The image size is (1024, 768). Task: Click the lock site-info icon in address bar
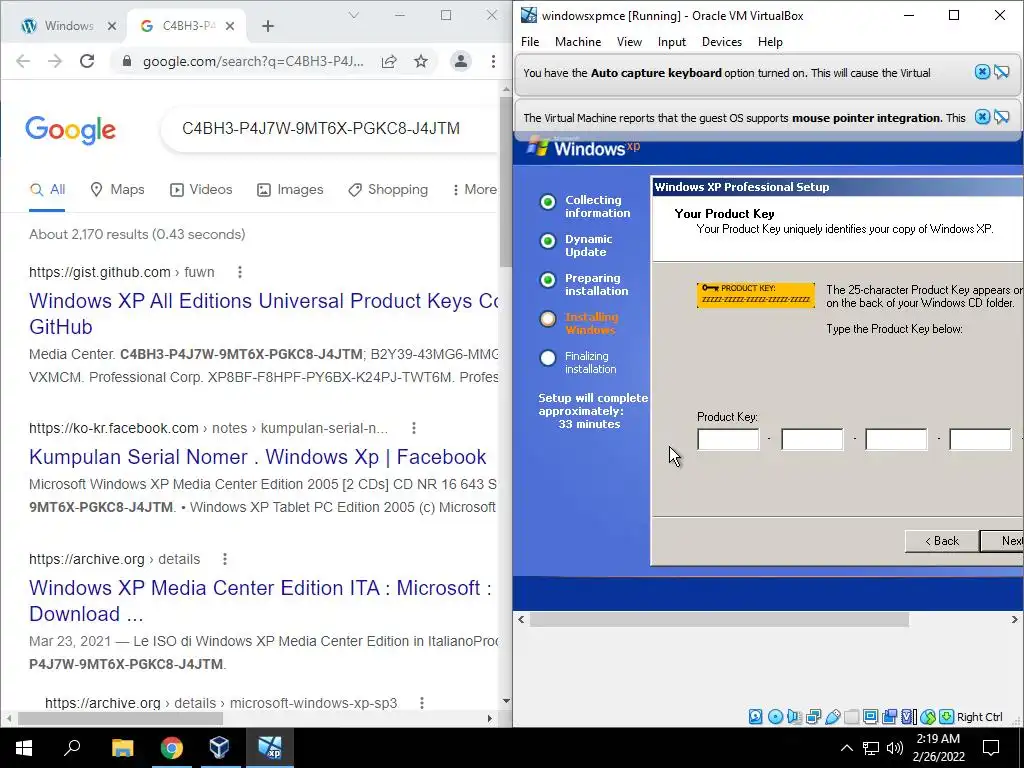pos(127,61)
